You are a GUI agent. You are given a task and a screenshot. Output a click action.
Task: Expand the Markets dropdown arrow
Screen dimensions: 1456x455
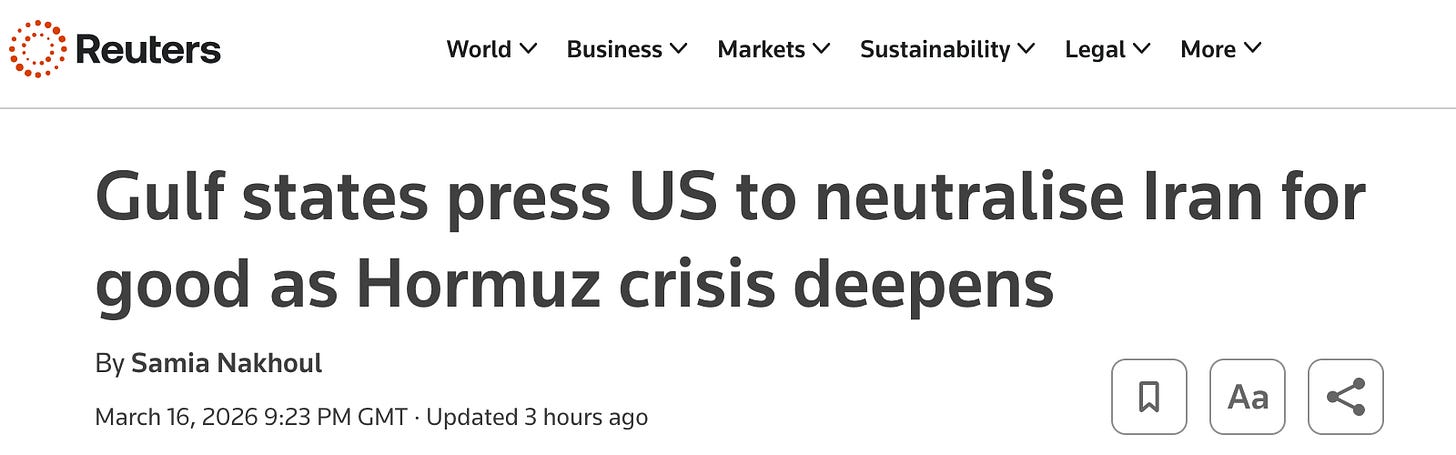tap(822, 49)
